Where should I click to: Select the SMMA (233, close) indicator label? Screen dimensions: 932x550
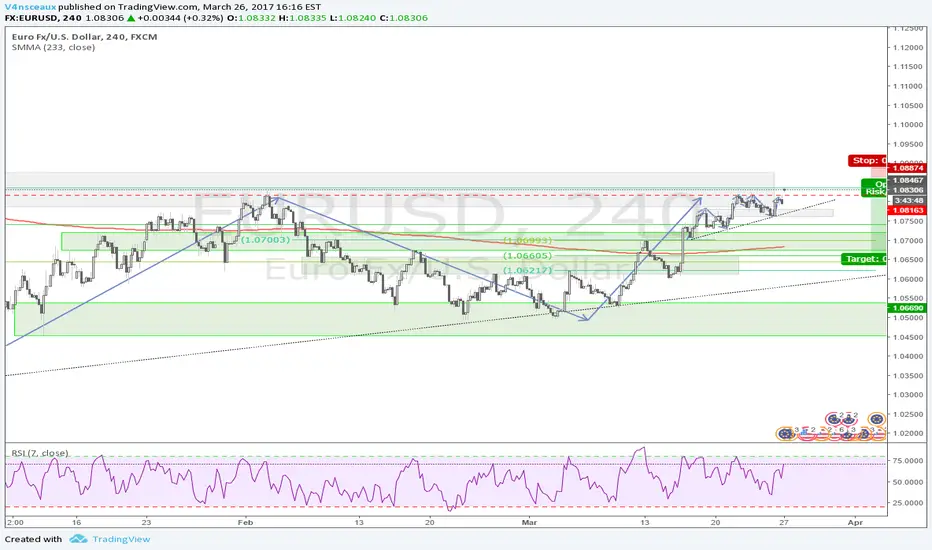53,47
